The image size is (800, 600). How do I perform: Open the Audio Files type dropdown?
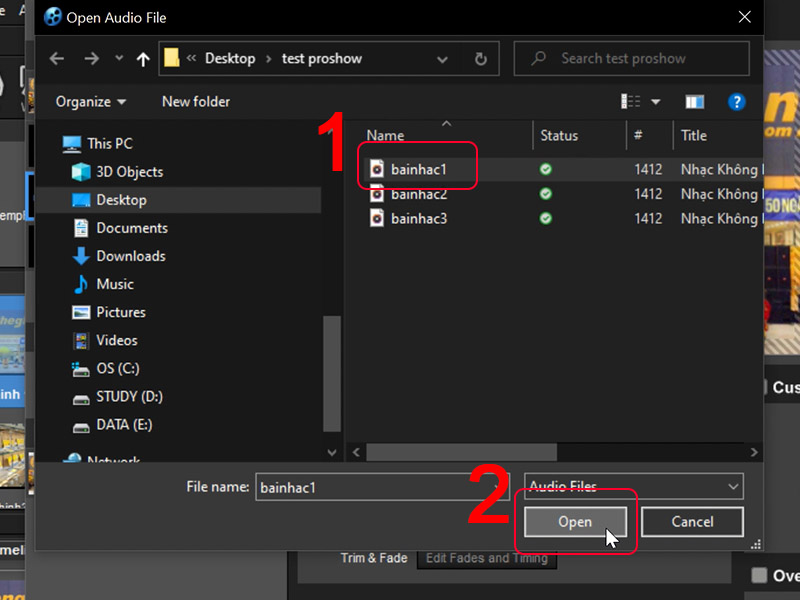634,487
